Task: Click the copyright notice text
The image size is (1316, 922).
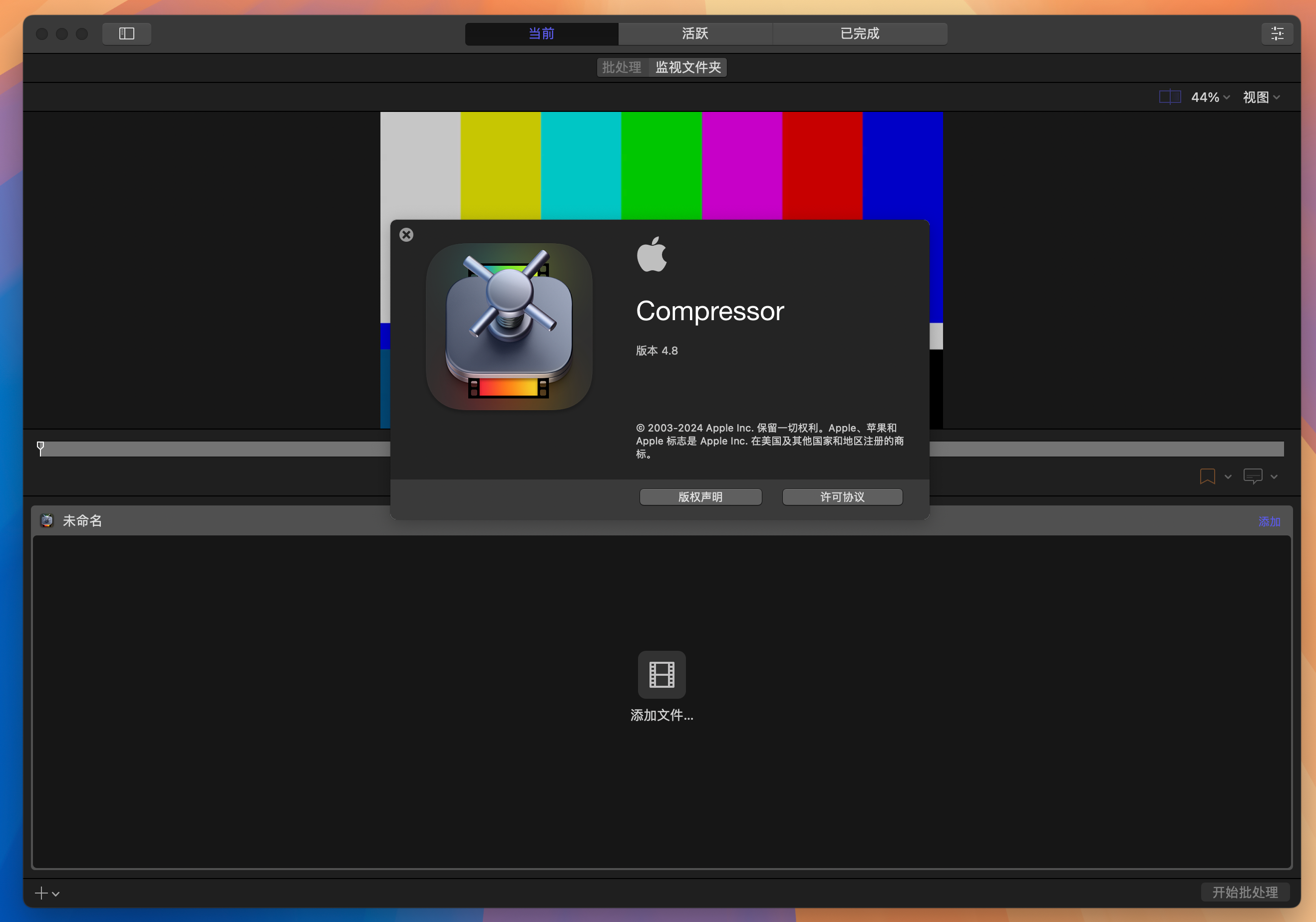Action: (770, 441)
